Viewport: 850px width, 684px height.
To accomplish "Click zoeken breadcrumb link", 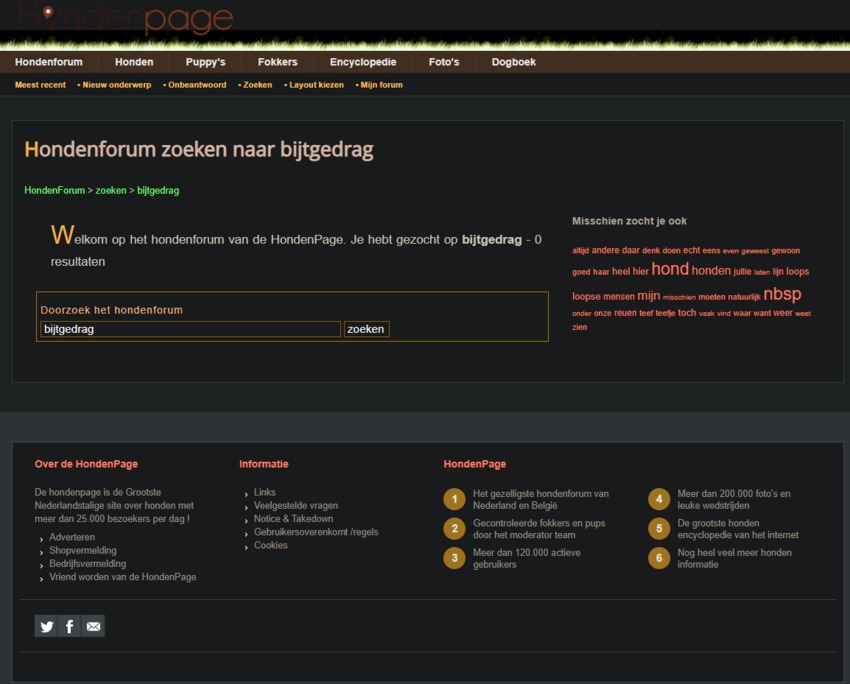I will pos(111,190).
